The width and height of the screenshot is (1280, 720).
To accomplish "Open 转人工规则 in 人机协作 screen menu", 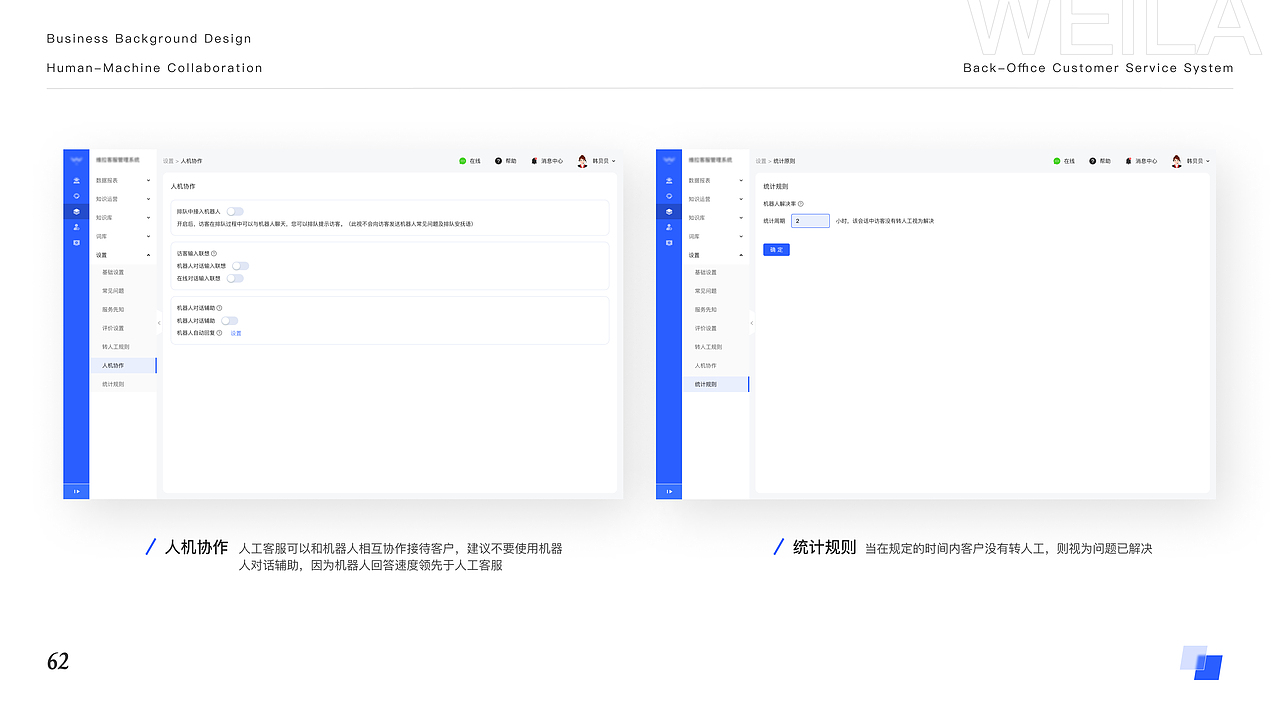I will pos(116,347).
